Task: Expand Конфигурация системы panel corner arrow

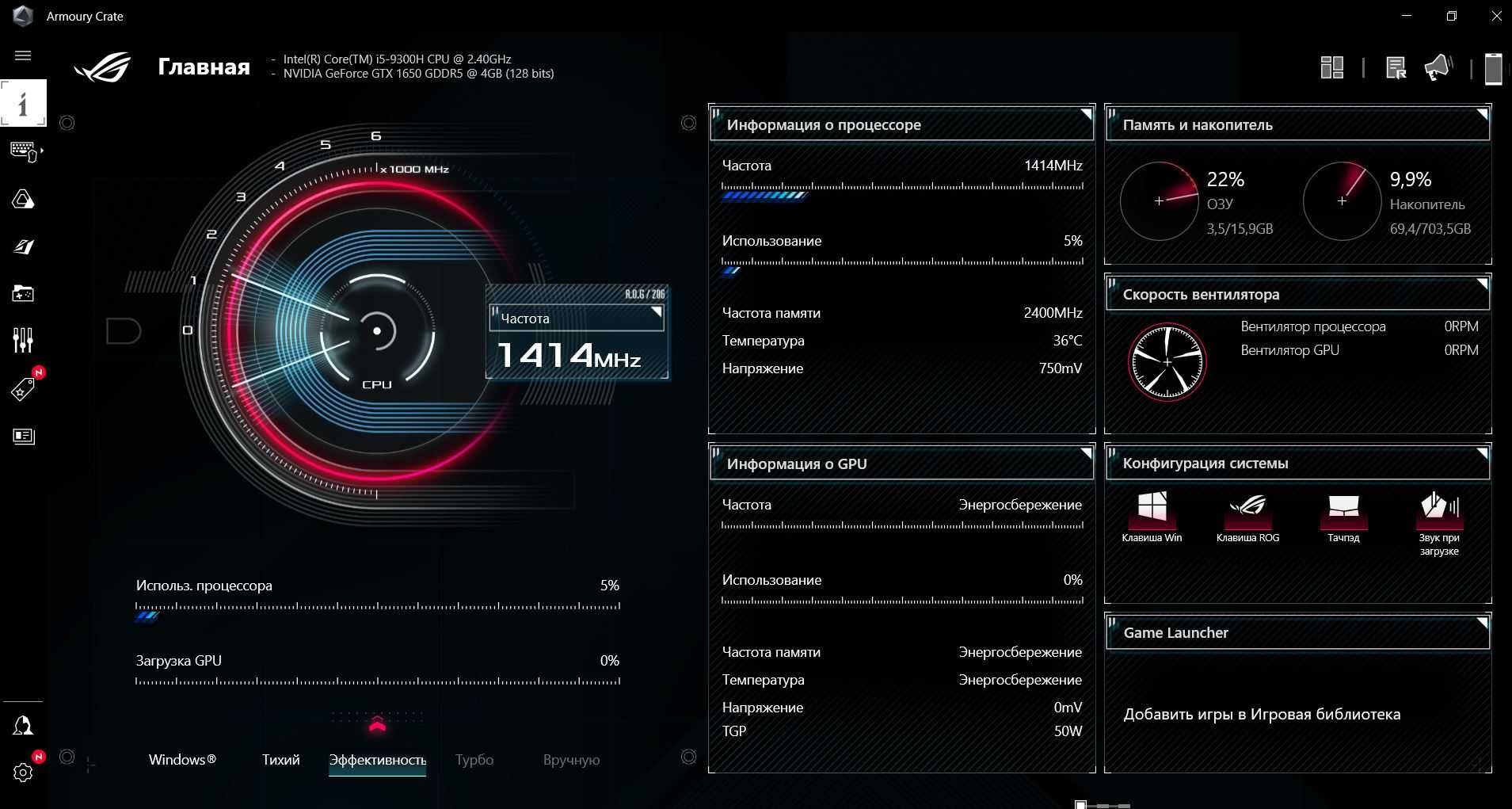Action: click(x=1481, y=454)
